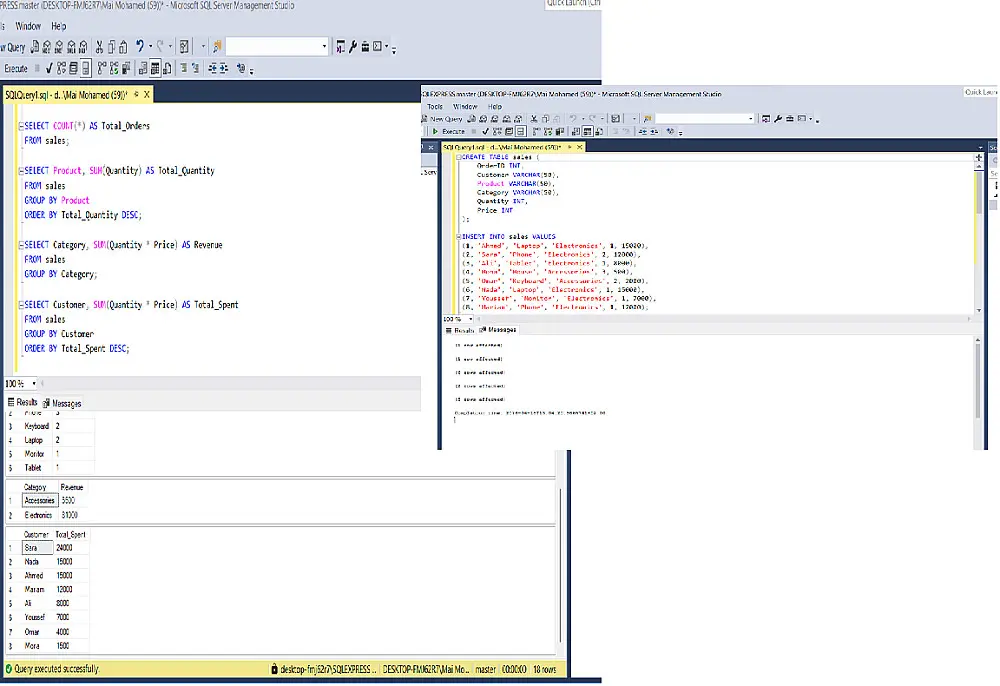Open Window menu in left window

pyautogui.click(x=28, y=26)
